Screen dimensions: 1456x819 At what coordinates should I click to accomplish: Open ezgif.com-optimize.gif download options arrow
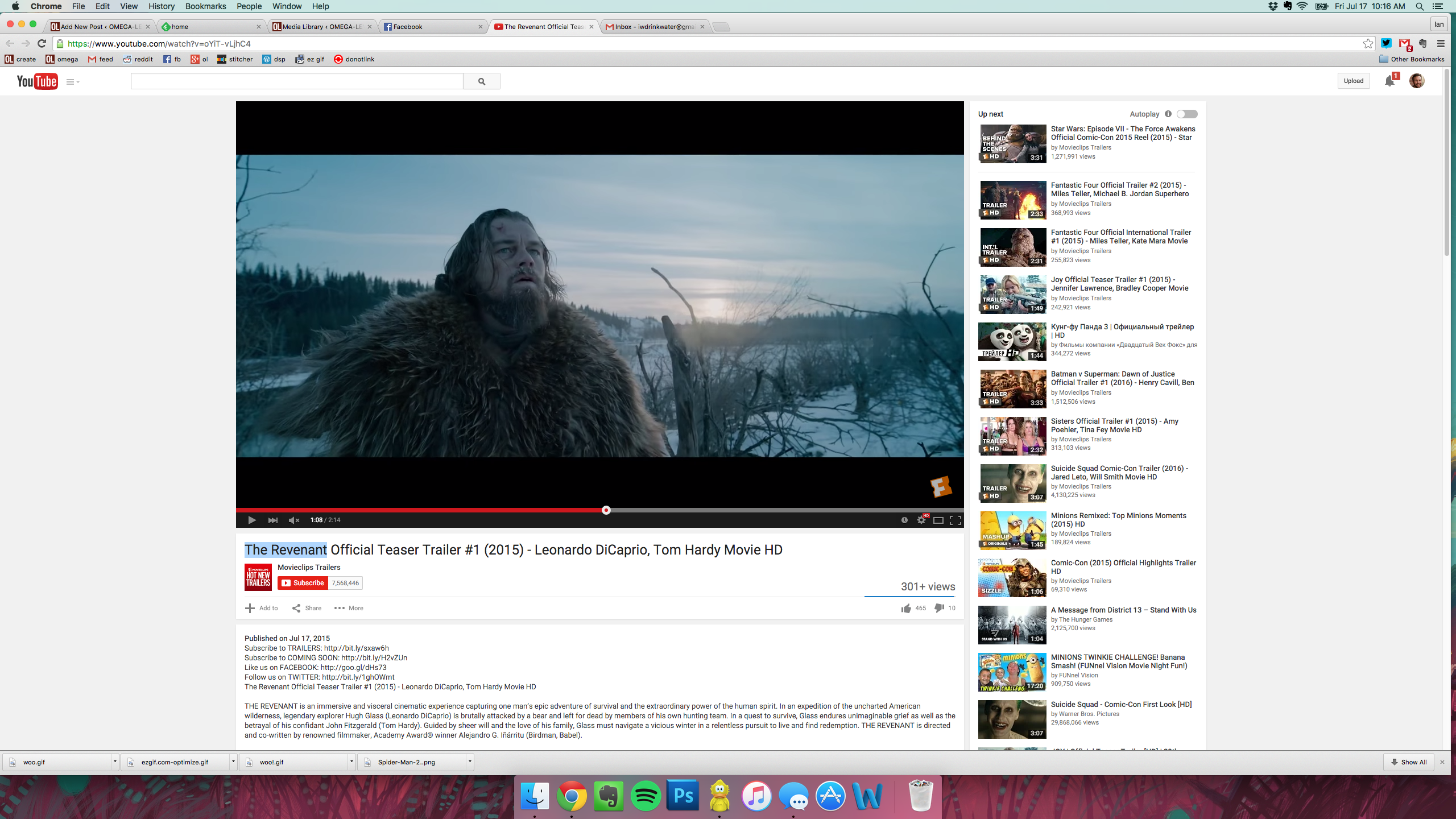pyautogui.click(x=233, y=762)
